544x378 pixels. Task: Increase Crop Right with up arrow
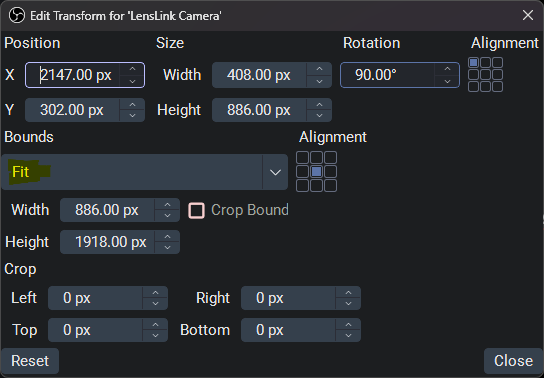tap(348, 292)
